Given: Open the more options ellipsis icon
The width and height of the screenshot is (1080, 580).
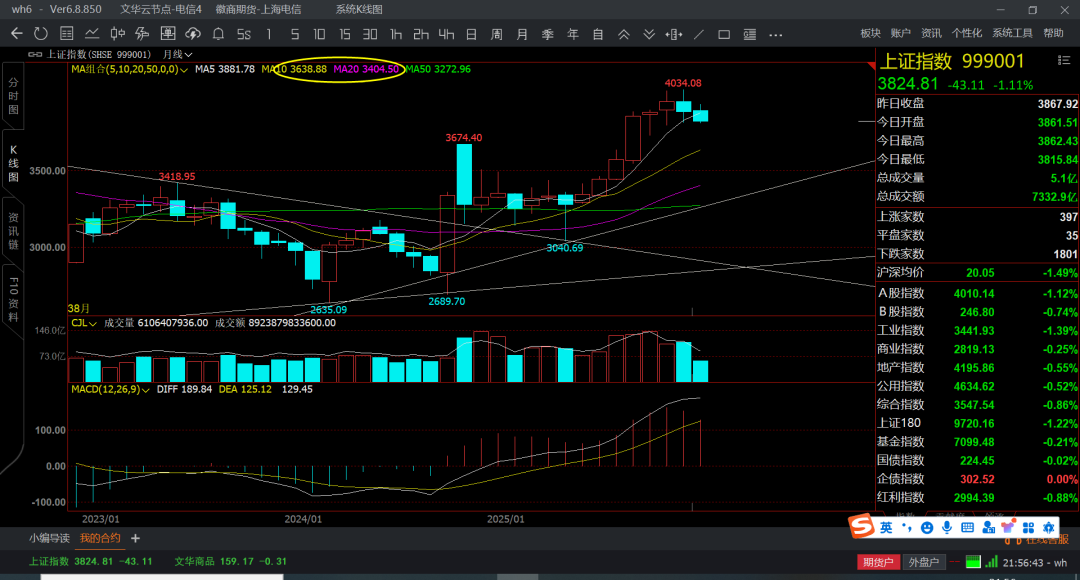Looking at the screenshot, I should 776,34.
